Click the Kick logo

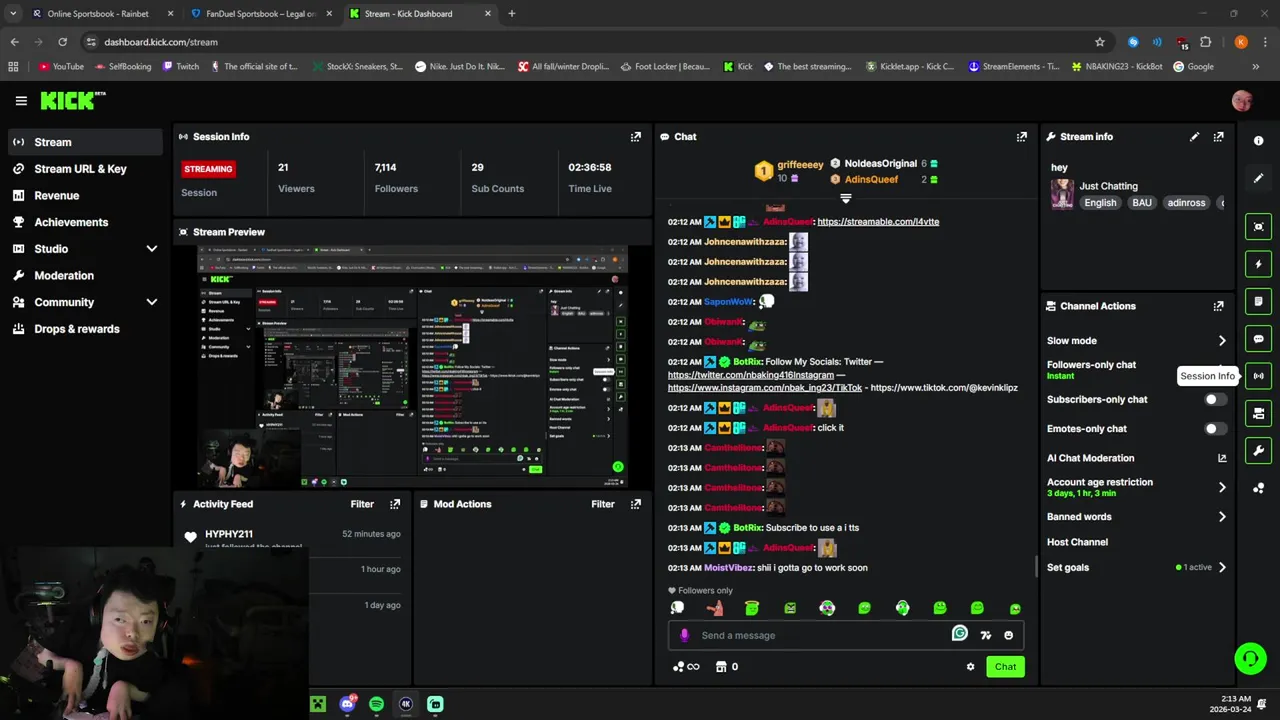coord(72,101)
